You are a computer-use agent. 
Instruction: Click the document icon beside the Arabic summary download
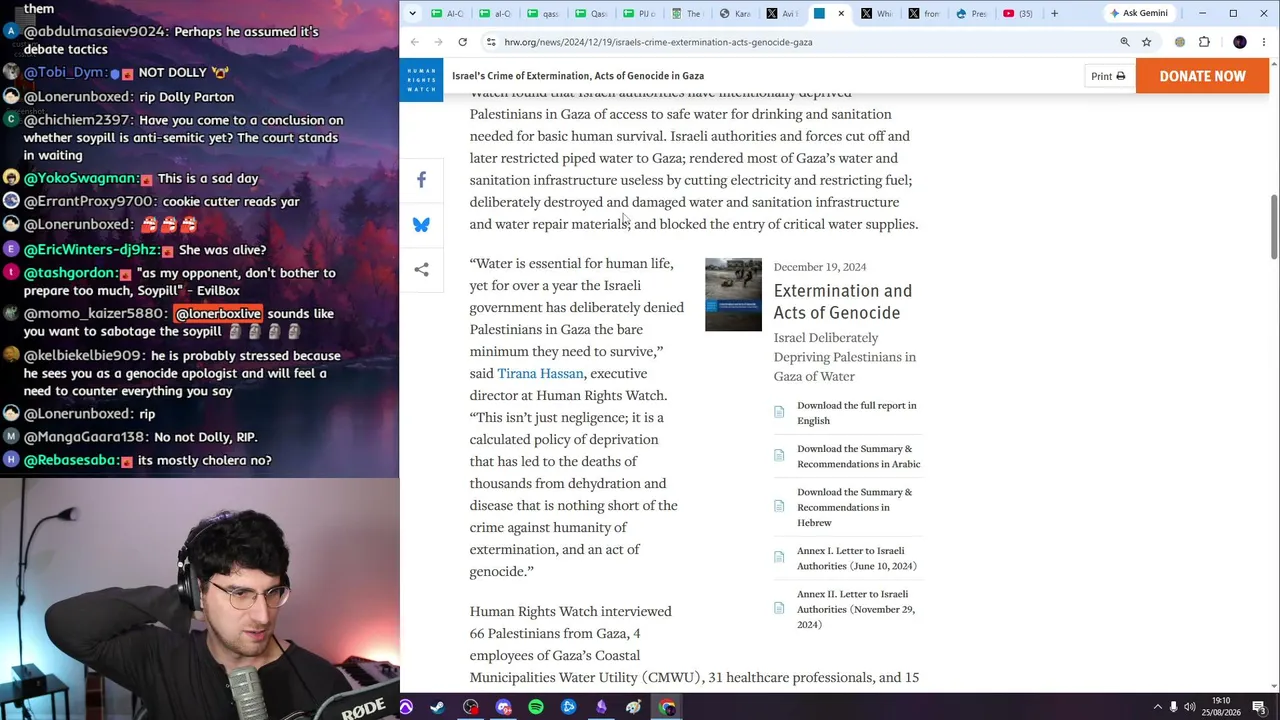coord(779,455)
